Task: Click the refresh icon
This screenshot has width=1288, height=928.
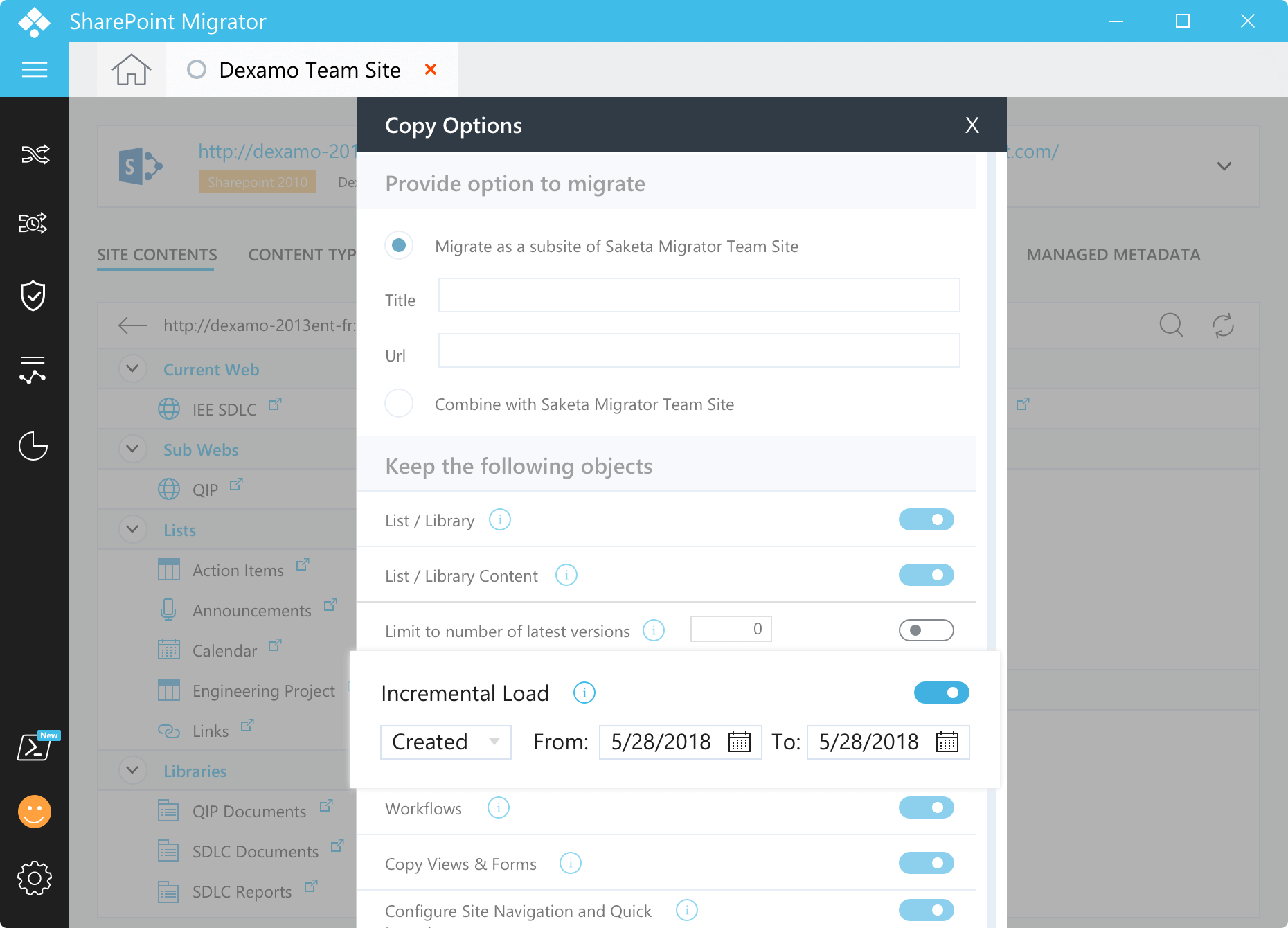Action: click(x=1223, y=325)
